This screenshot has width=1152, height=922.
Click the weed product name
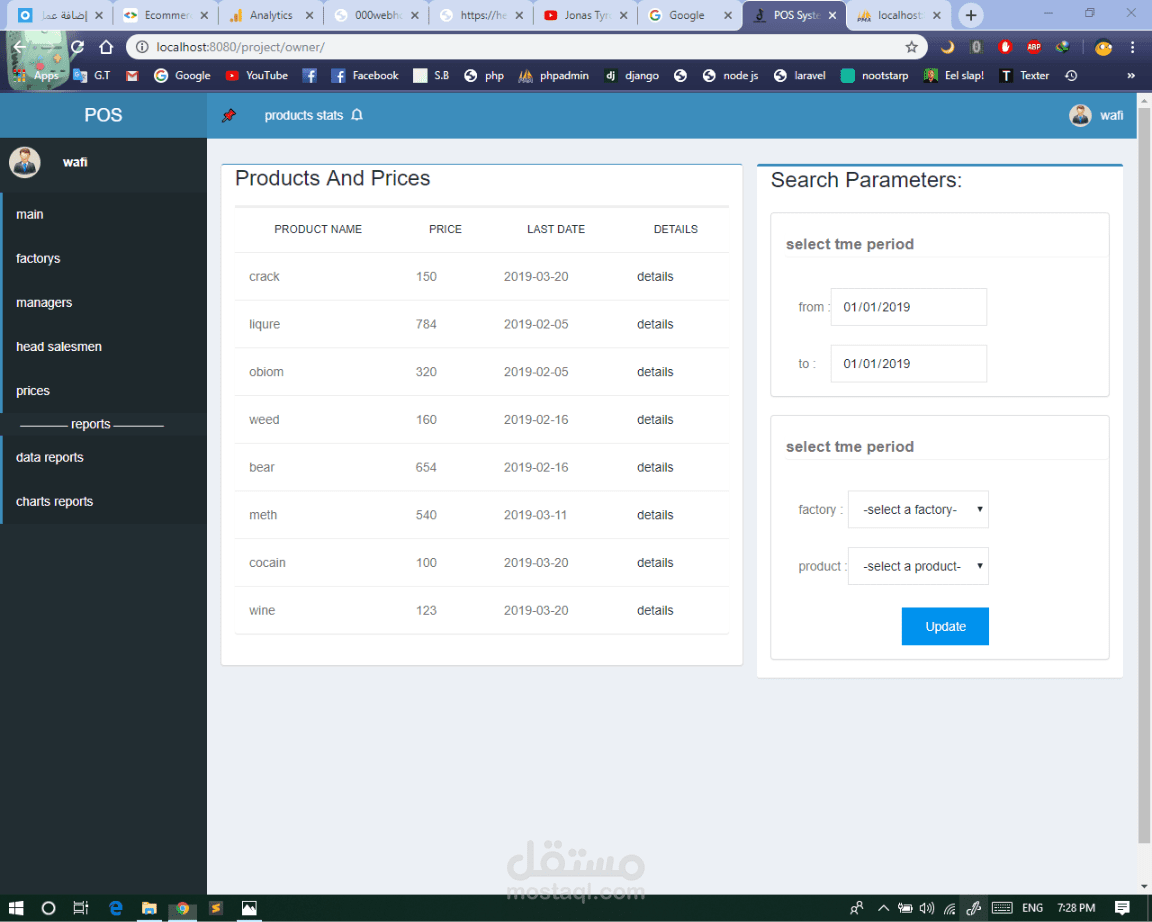click(264, 419)
